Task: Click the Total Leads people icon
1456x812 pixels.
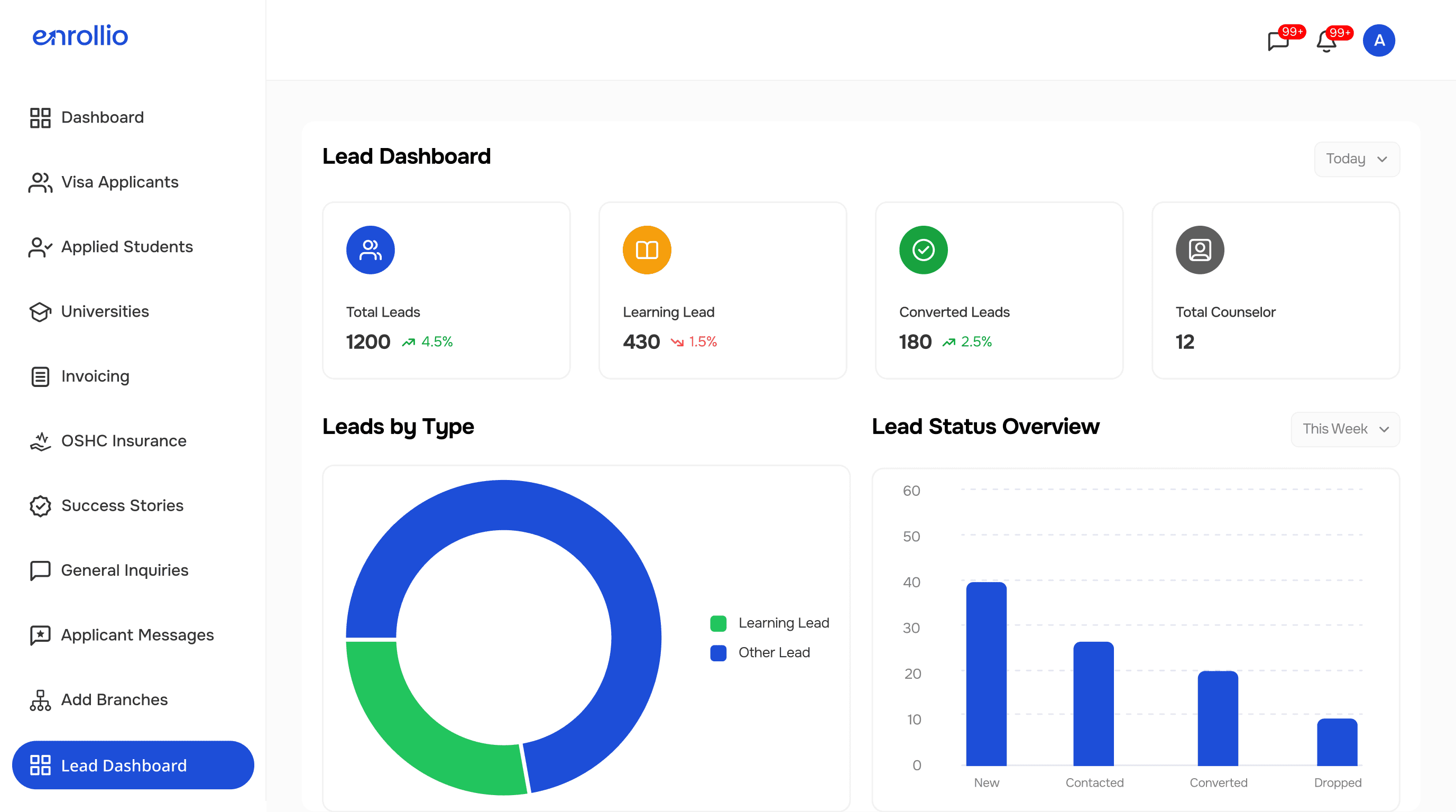Action: (370, 249)
